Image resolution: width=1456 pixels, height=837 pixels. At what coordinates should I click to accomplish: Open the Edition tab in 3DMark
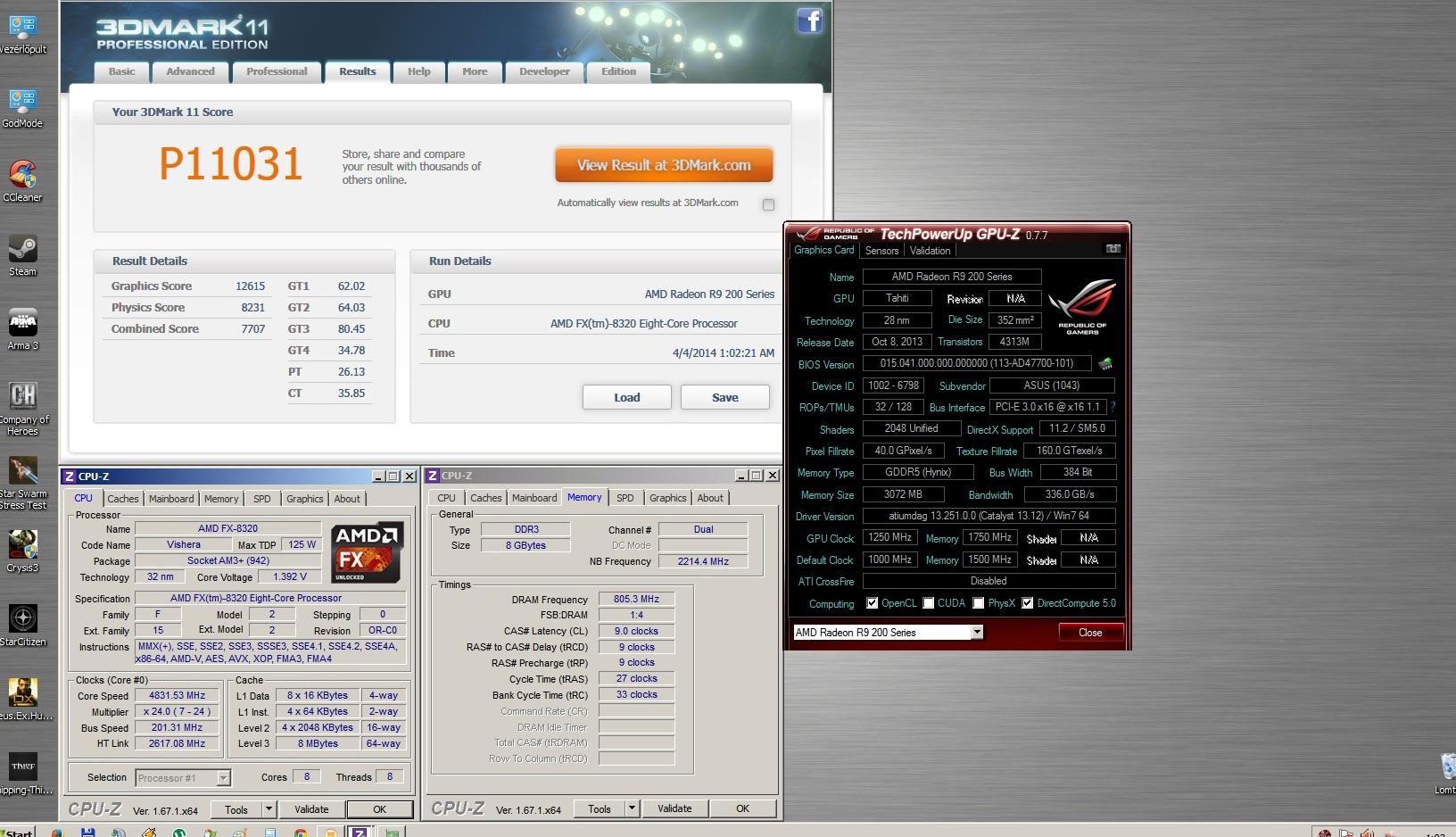[618, 71]
